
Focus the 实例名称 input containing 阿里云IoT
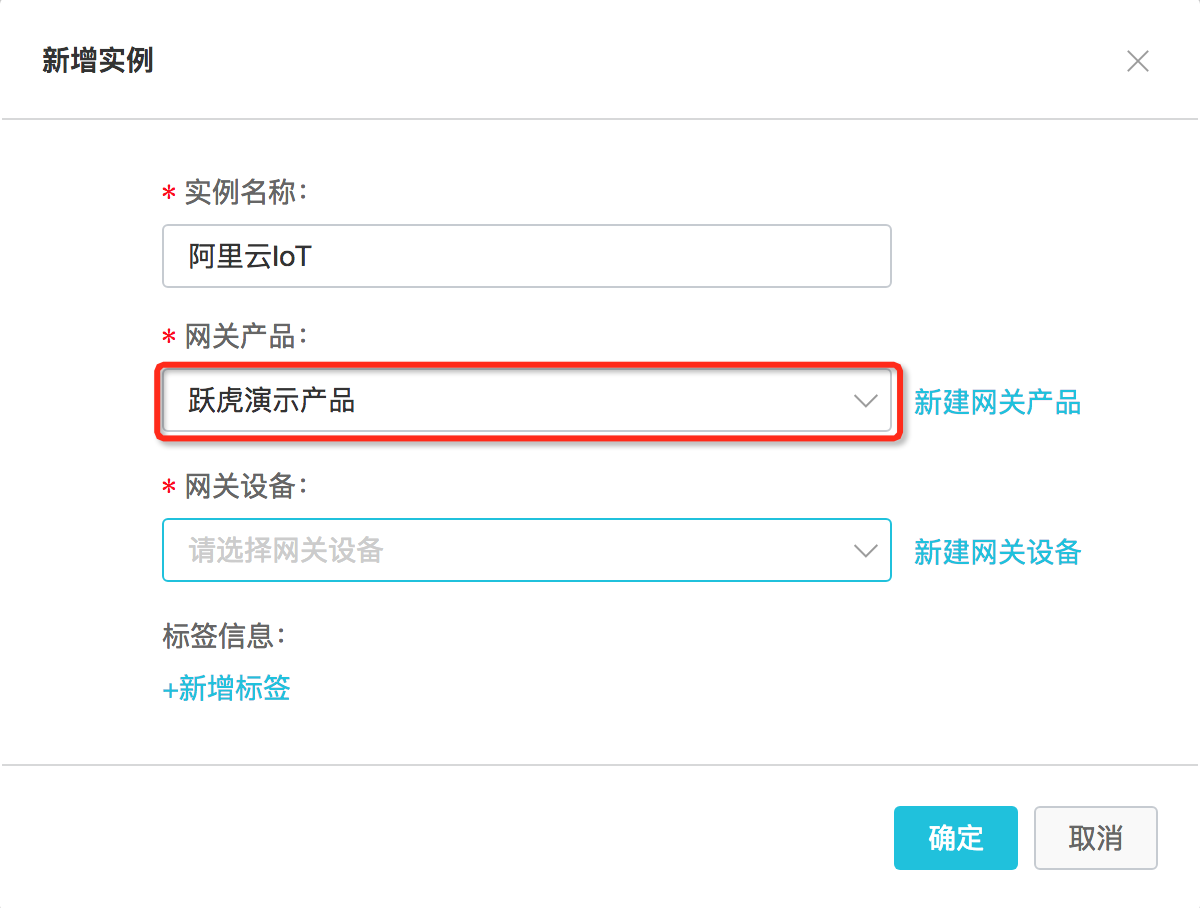(526, 256)
